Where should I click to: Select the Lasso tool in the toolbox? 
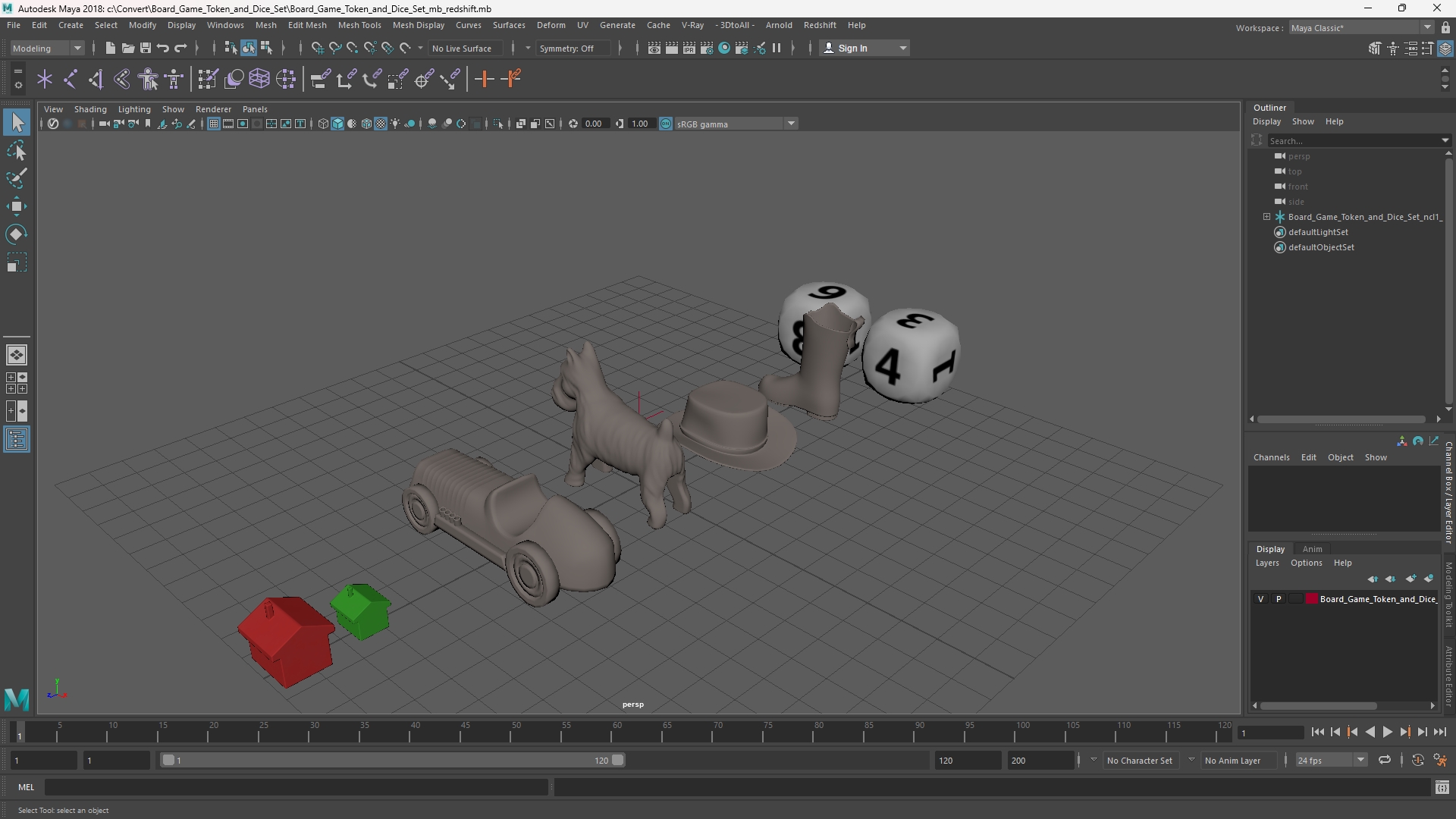tap(17, 151)
